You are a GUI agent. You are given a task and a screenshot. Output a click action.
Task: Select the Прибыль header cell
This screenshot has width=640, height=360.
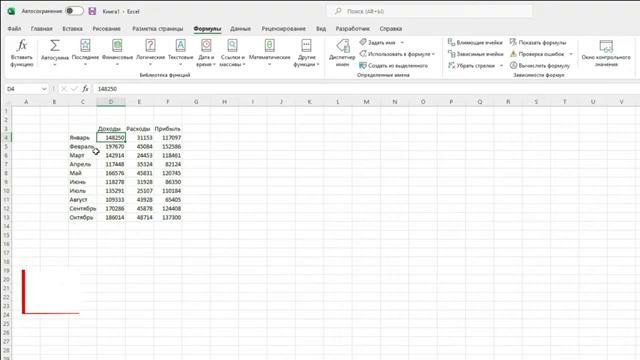(168, 129)
